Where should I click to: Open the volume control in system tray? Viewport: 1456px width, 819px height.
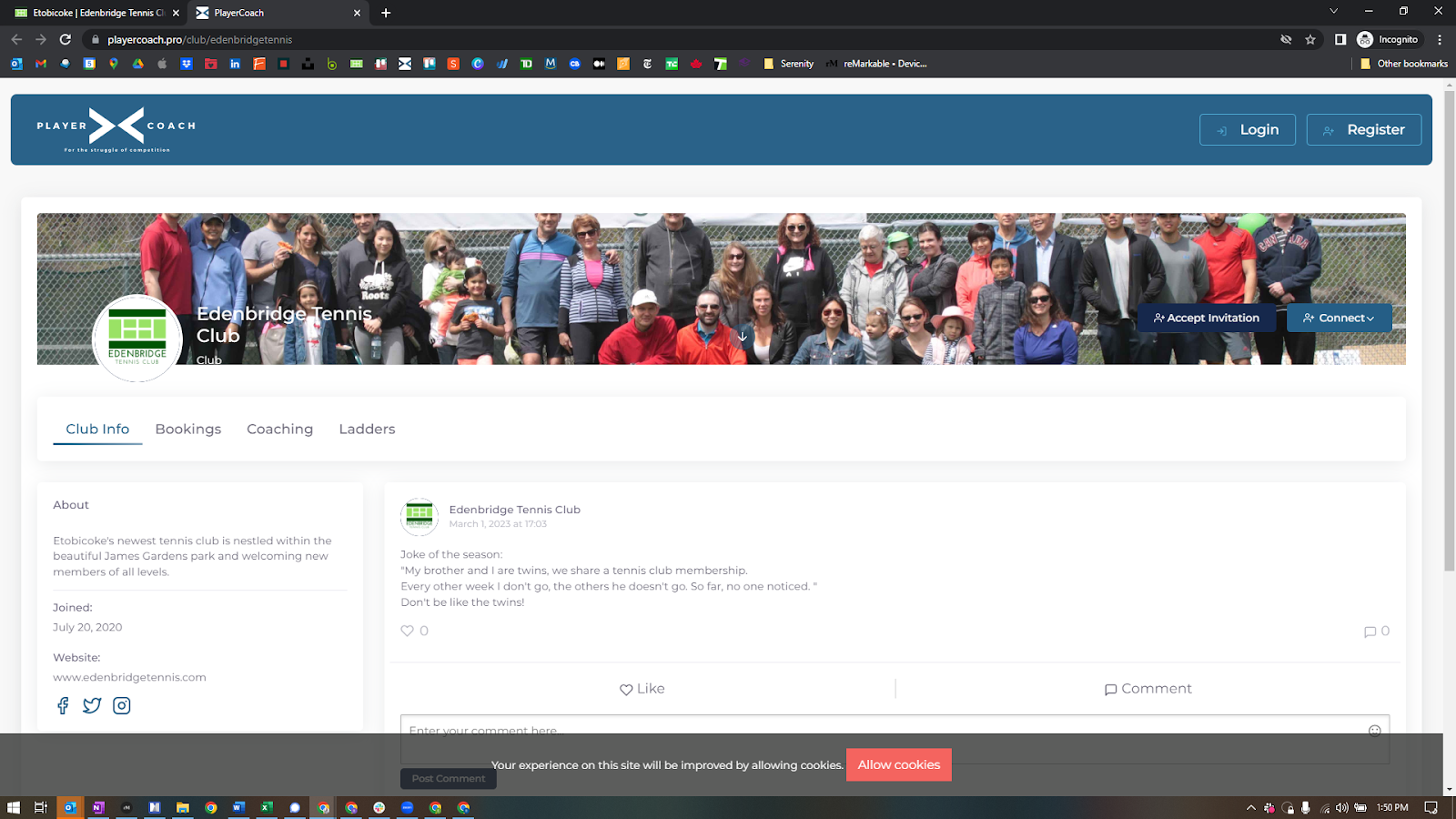click(x=1342, y=807)
